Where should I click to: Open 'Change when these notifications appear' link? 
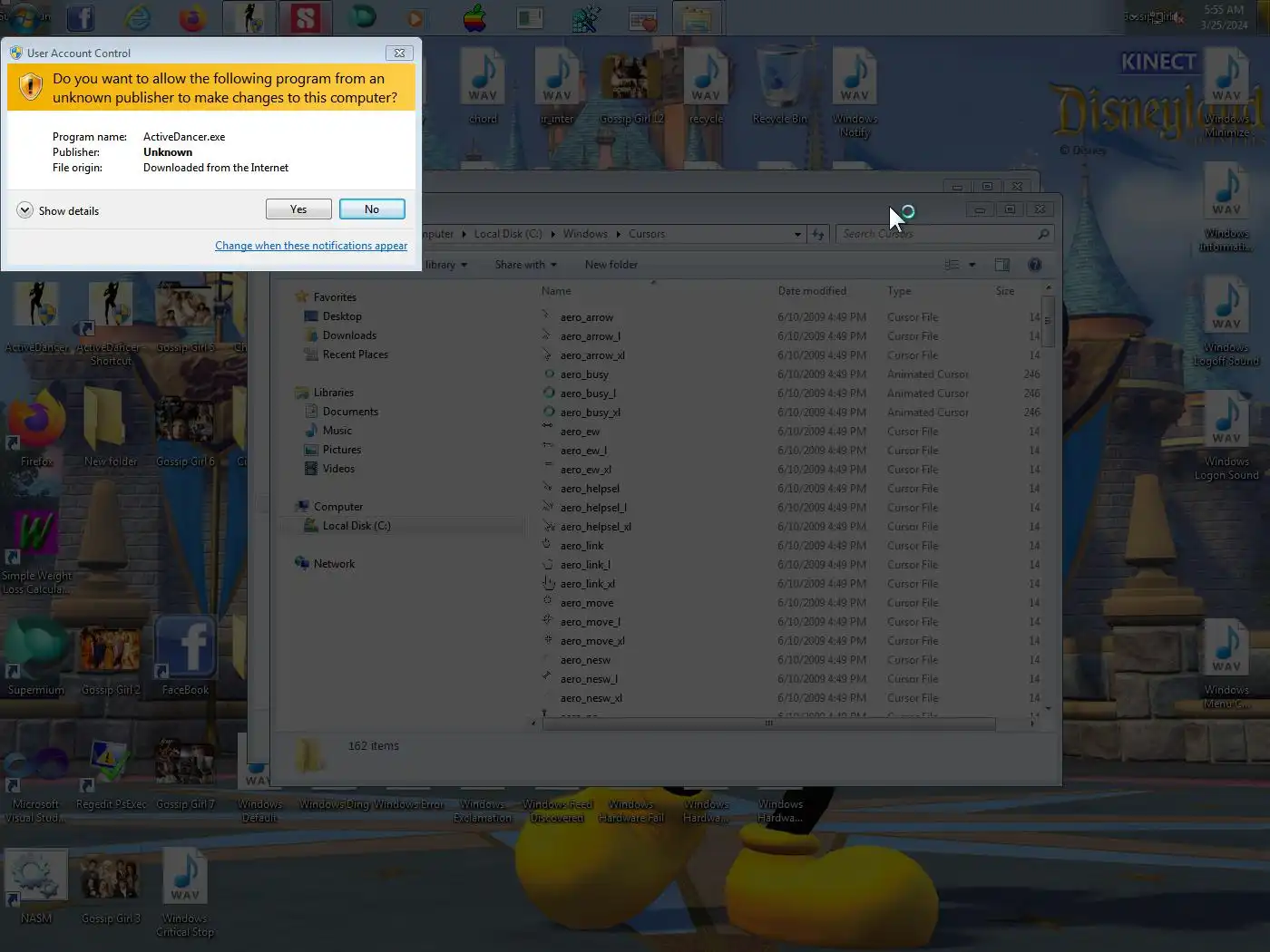point(311,246)
